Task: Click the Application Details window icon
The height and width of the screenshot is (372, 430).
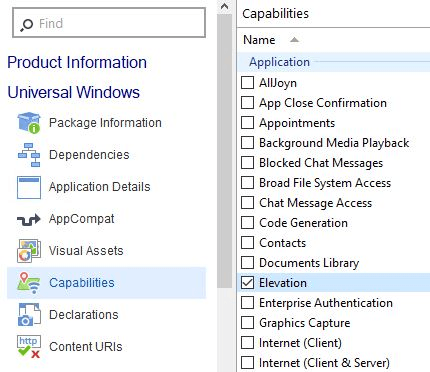Action: pos(29,187)
